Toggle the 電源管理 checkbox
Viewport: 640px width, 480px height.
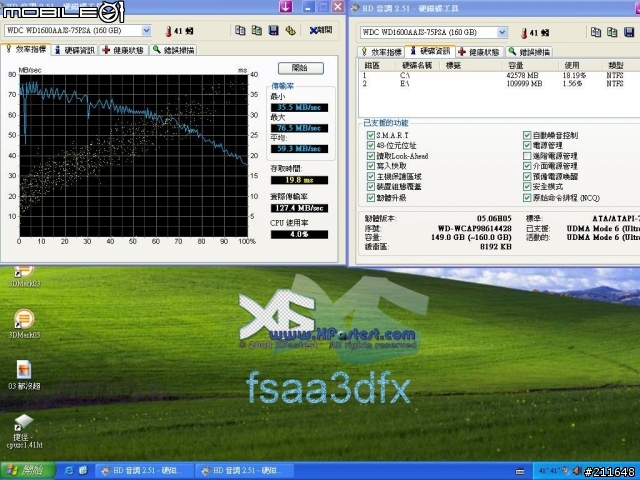(527, 145)
